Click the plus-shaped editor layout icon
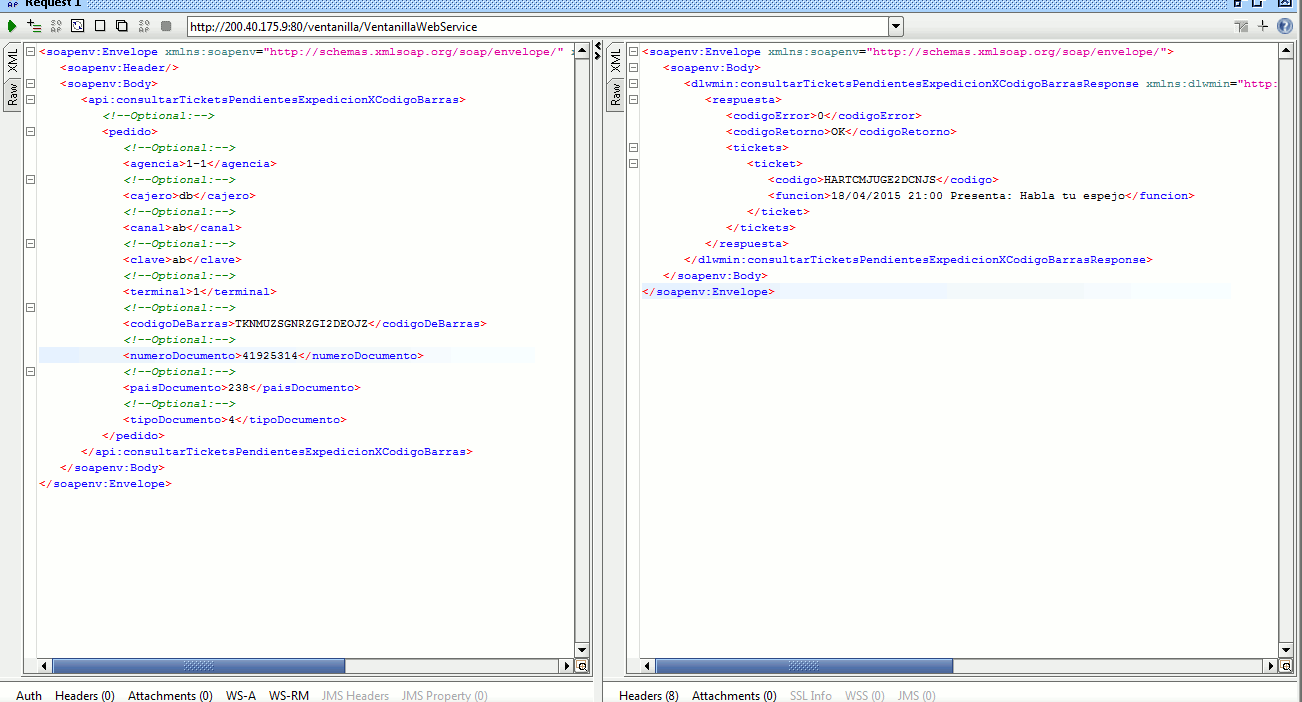The image size is (1302, 702). pyautogui.click(x=1263, y=26)
